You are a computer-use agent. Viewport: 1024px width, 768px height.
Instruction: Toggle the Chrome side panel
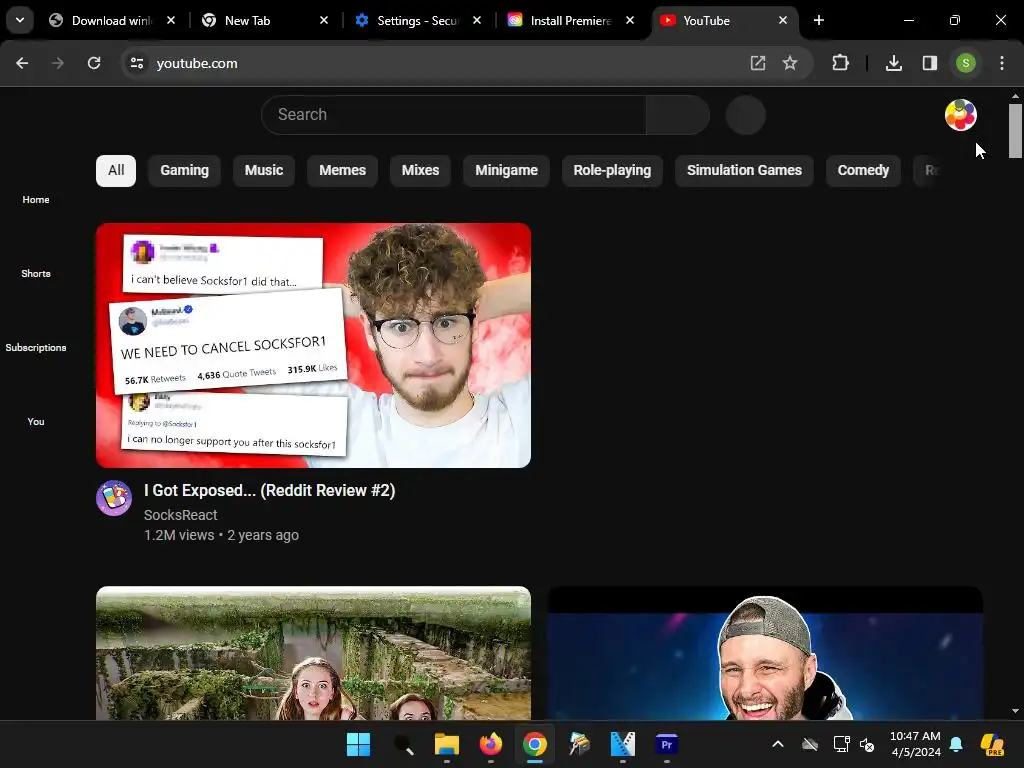click(x=929, y=63)
